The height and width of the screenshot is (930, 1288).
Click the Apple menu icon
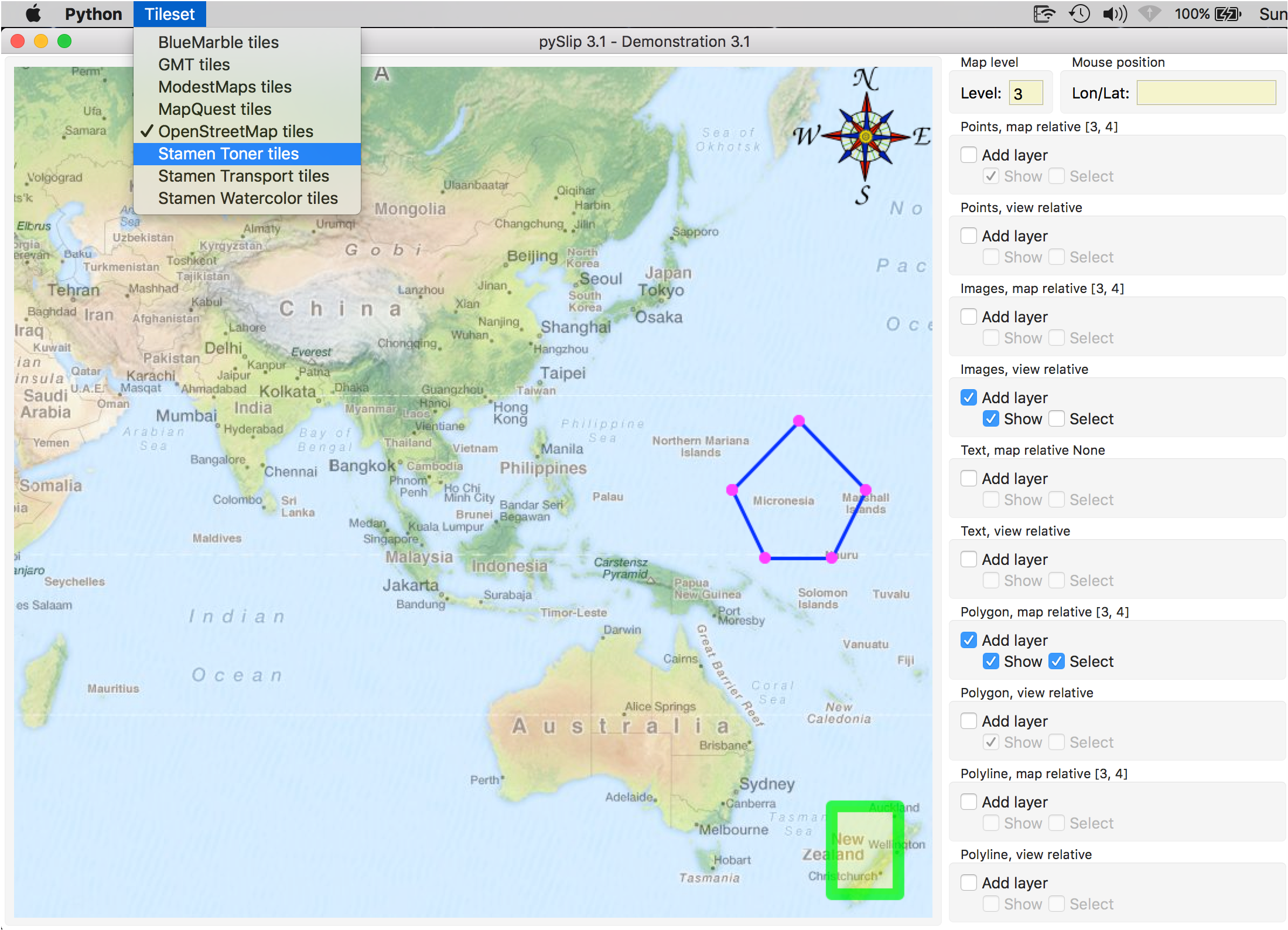33,13
